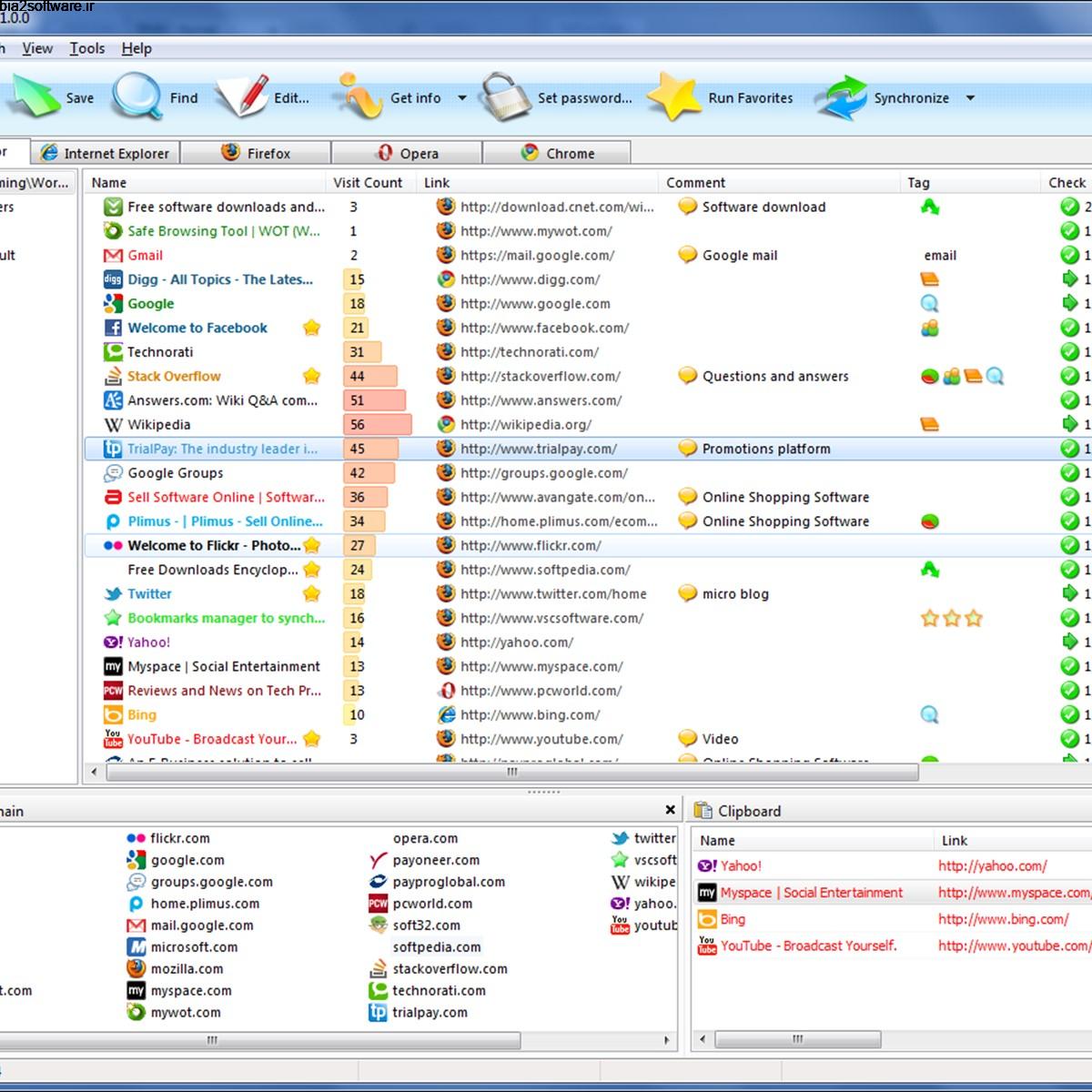Viewport: 1092px width, 1092px height.
Task: Toggle the green check mark for Wikipedia
Action: [1070, 424]
